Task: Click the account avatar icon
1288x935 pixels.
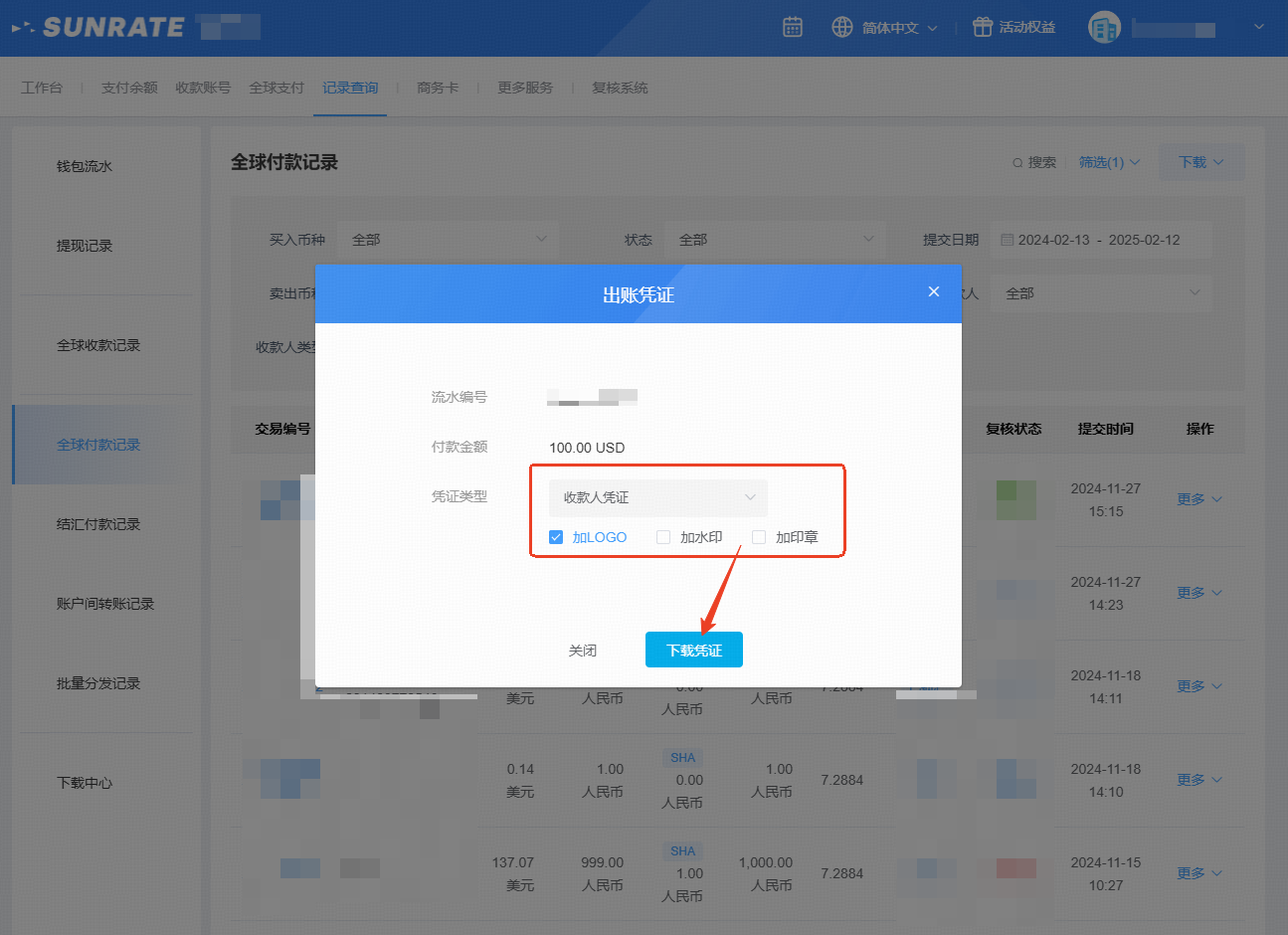Action: (x=1104, y=28)
